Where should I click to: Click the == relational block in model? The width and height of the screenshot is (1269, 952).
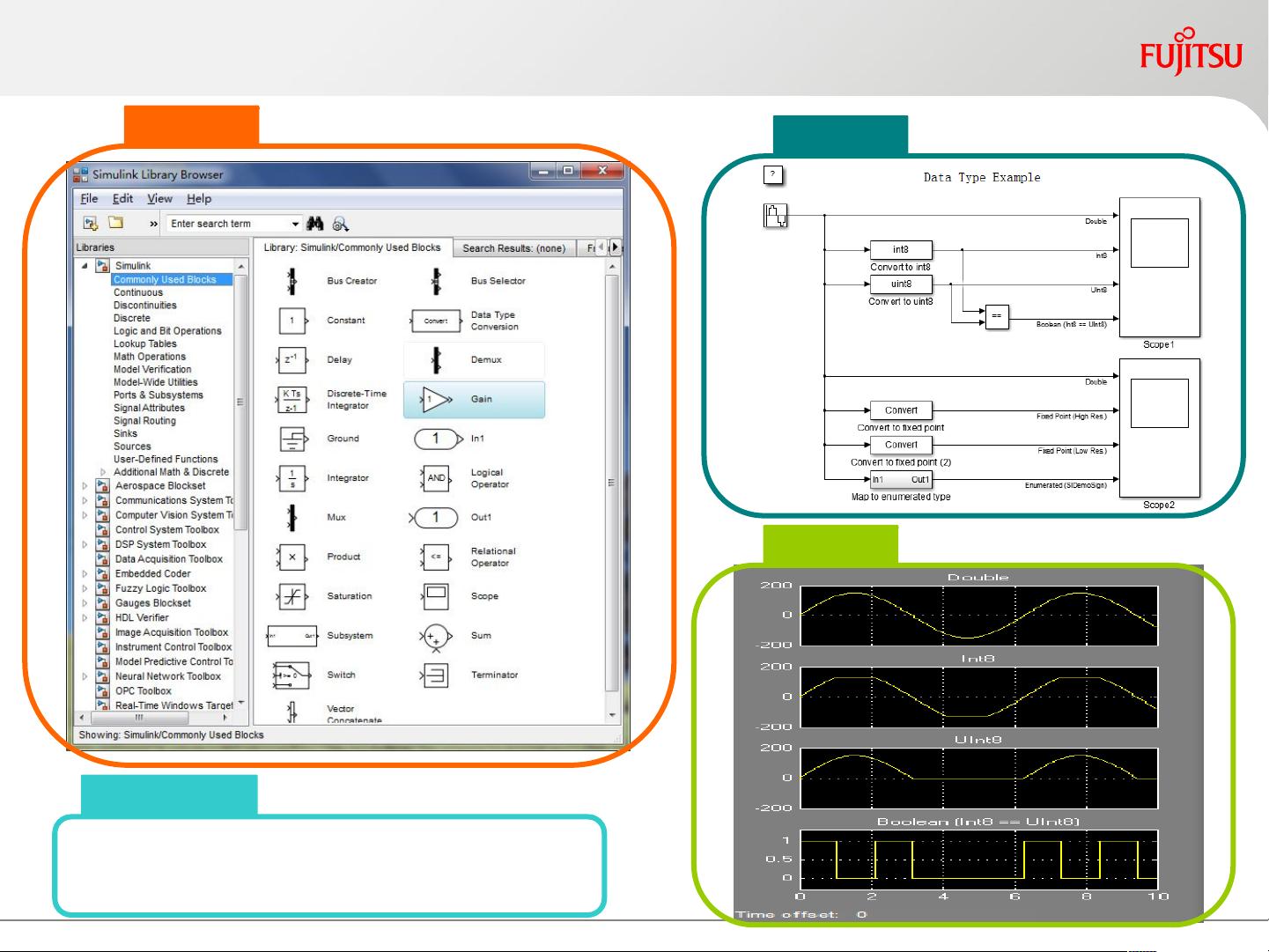[x=996, y=316]
